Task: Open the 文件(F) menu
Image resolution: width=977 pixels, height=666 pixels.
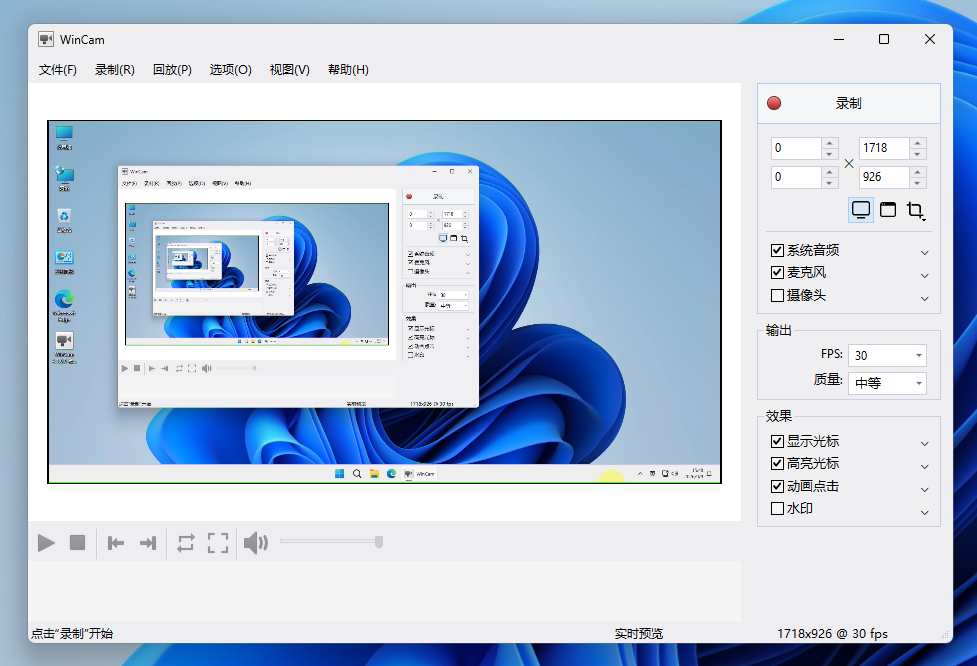Action: pos(57,70)
